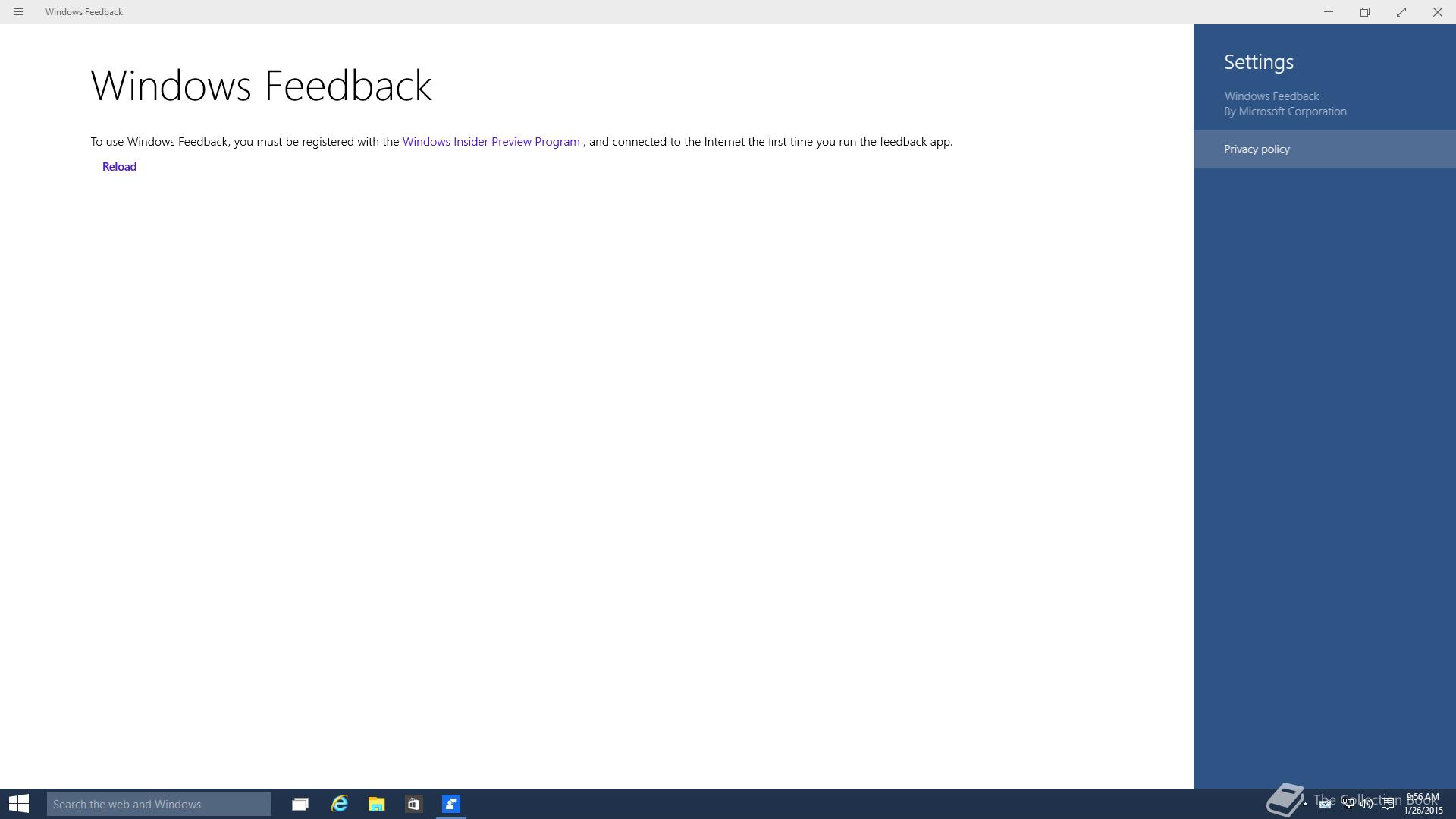Open the hamburger menu in title bar
This screenshot has height=819, width=1456.
18,12
